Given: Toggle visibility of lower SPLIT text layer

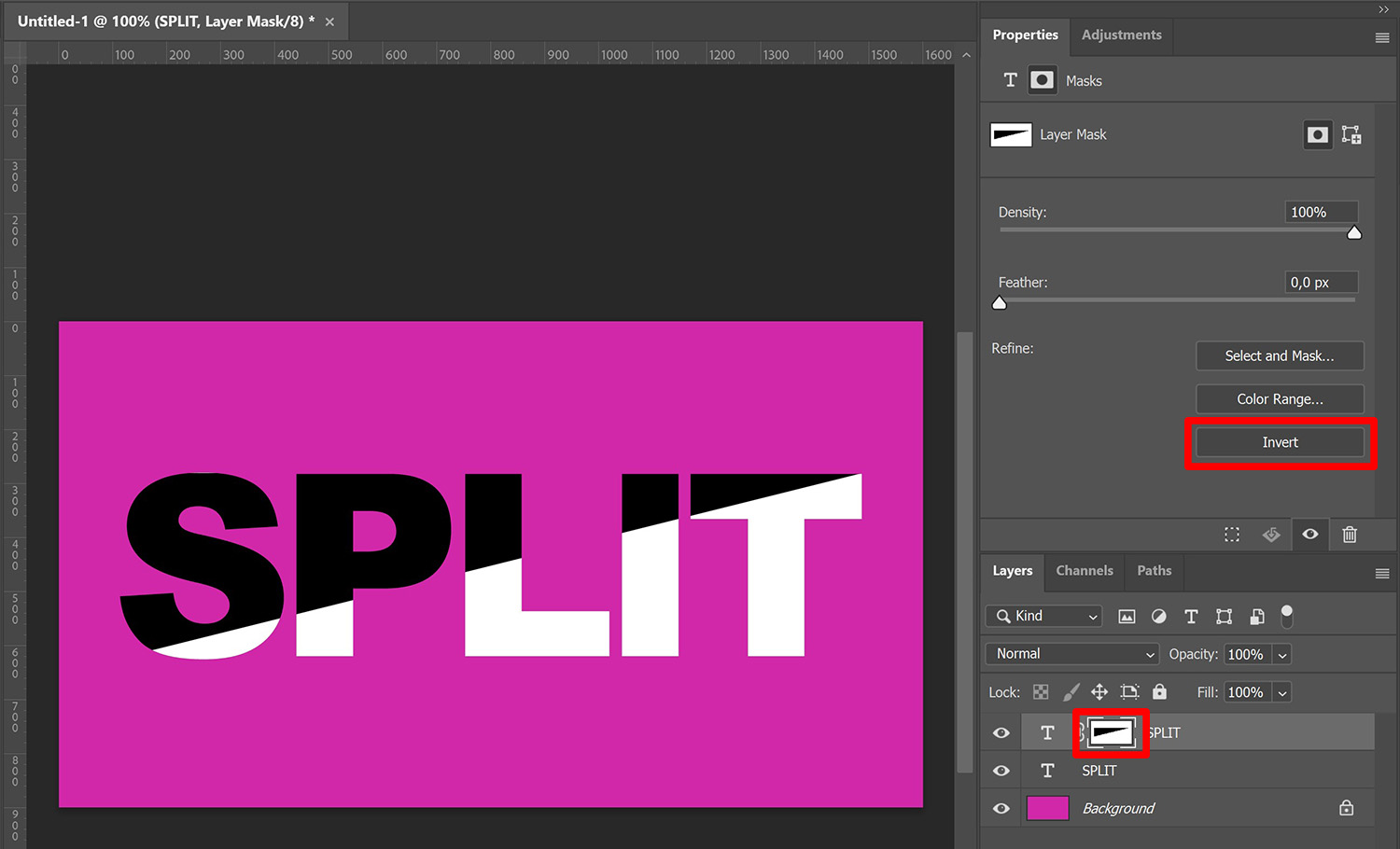Looking at the screenshot, I should (1000, 771).
